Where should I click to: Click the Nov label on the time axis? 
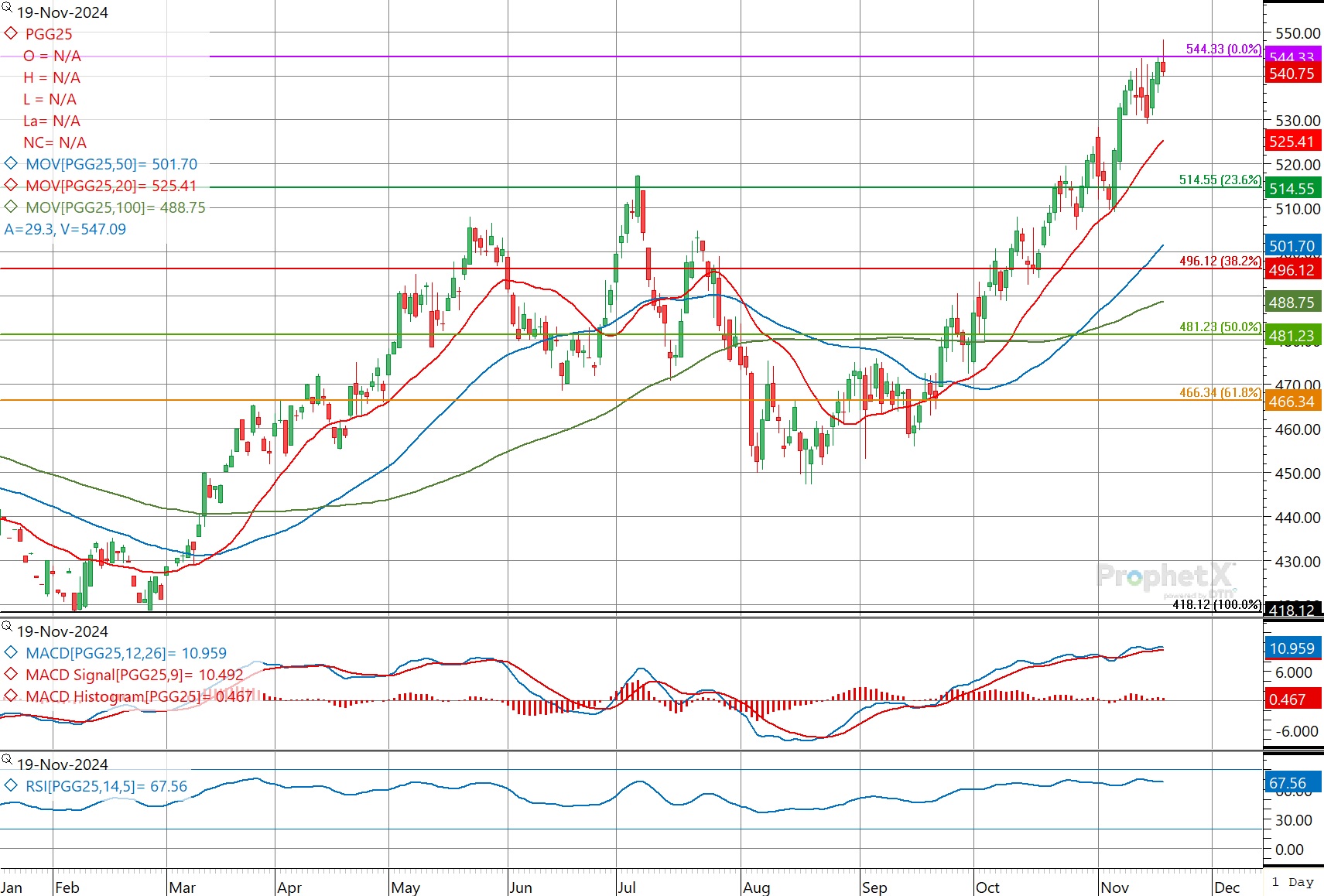click(x=1115, y=887)
